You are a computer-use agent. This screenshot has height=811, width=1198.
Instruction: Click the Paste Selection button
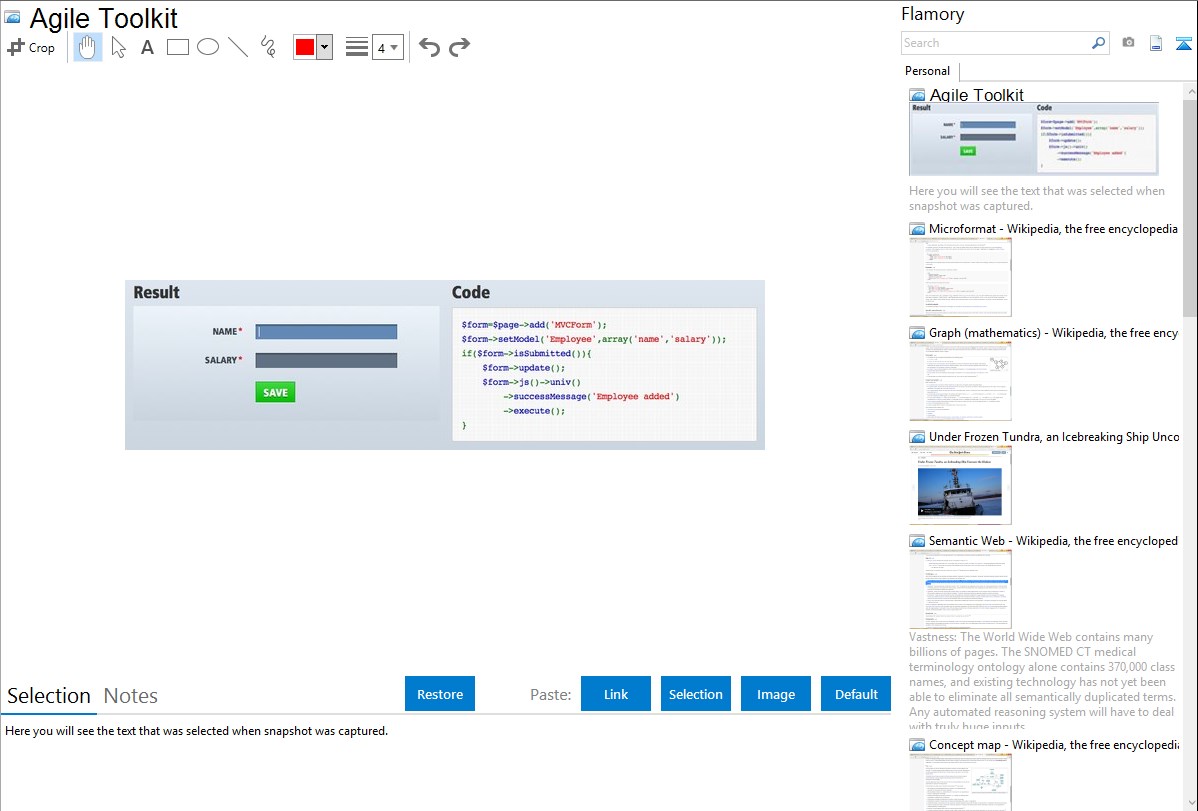(x=696, y=694)
